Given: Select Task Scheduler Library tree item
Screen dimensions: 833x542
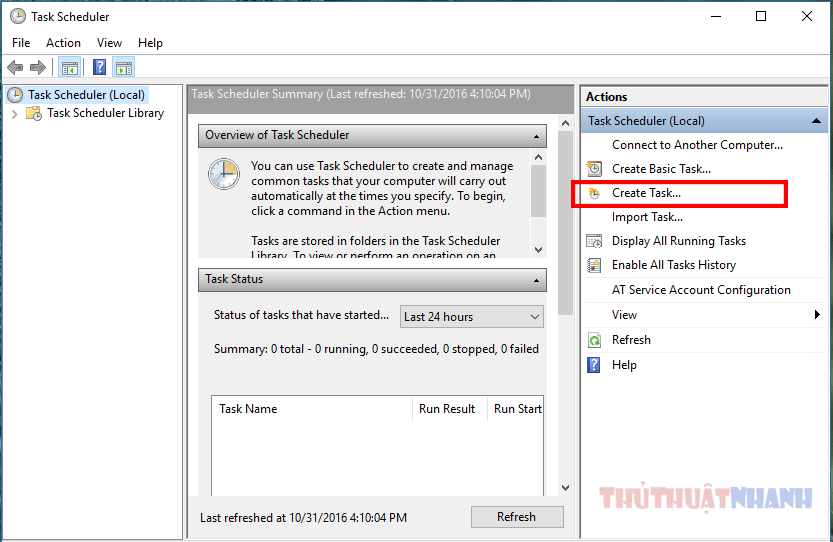Looking at the screenshot, I should click(106, 113).
